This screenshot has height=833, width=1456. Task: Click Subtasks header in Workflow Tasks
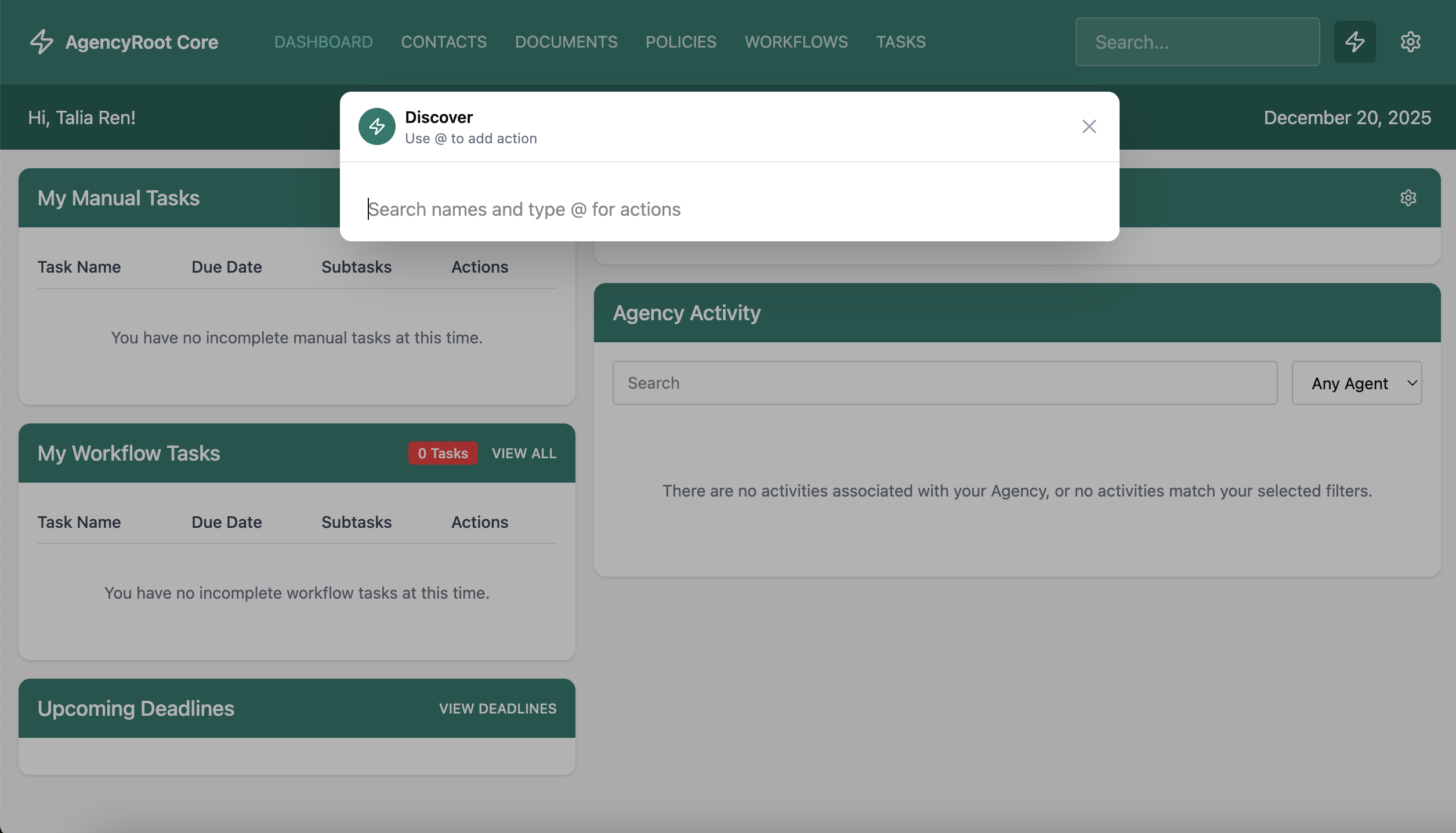356,522
